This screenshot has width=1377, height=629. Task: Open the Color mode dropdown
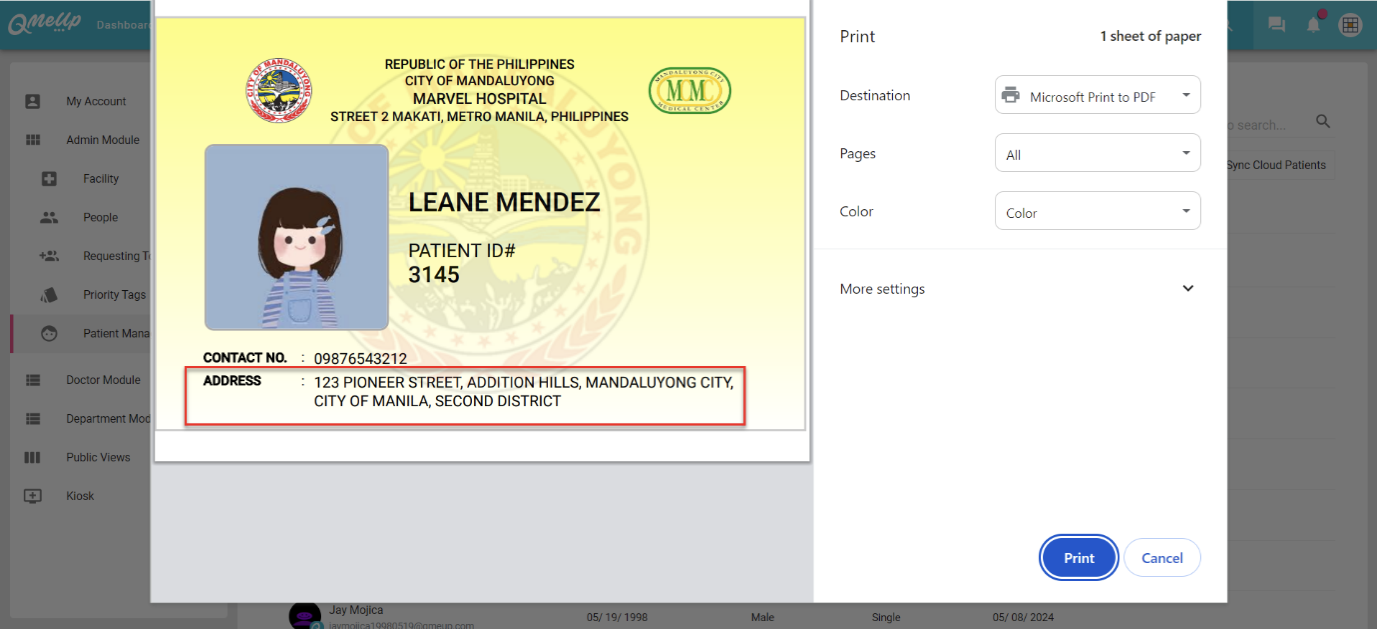point(1097,212)
